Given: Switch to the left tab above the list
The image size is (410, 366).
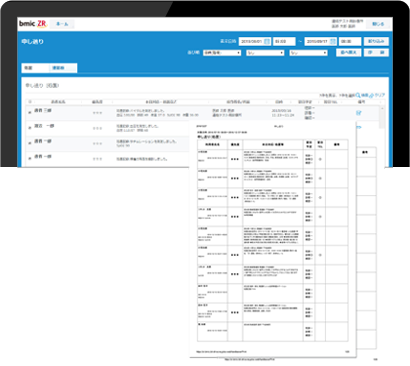Looking at the screenshot, I should [35, 68].
